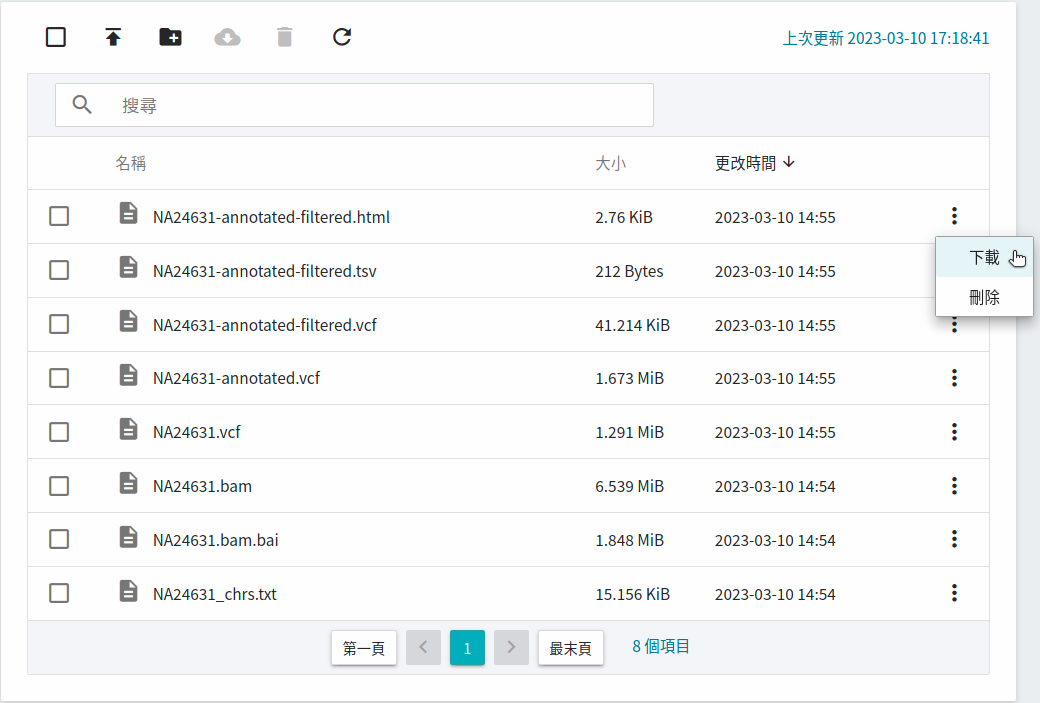The height and width of the screenshot is (703, 1040).
Task: Click file icon of NA24631.vcf
Action: pos(129,429)
